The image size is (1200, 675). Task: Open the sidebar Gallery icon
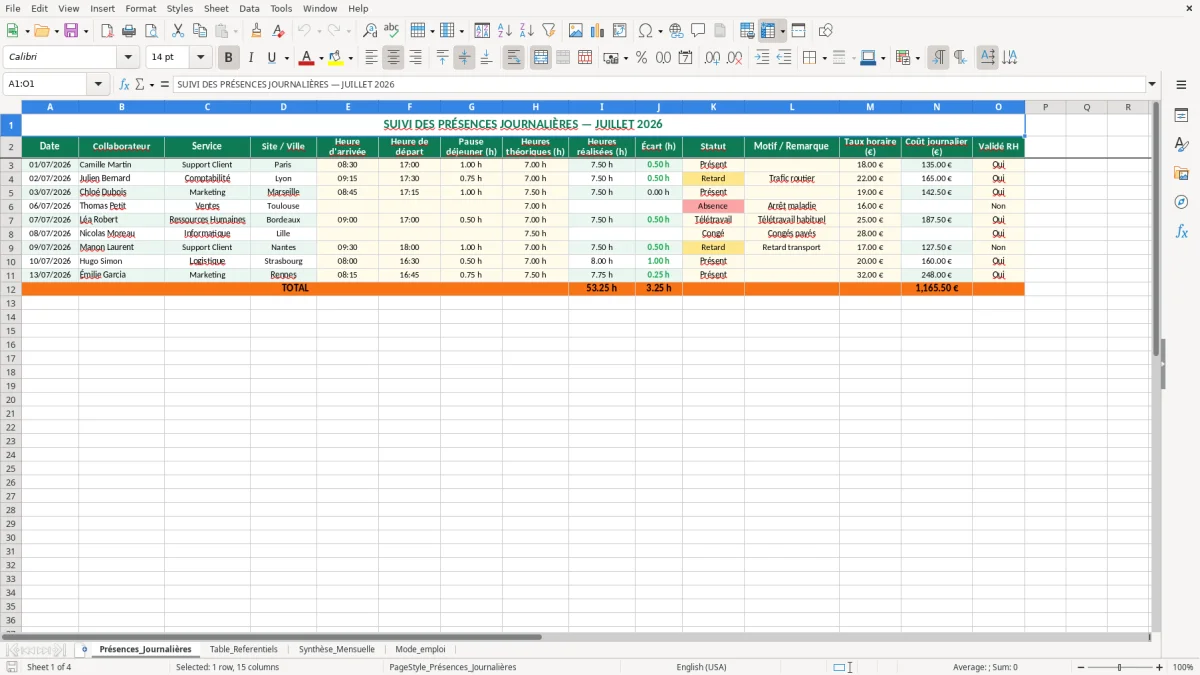[1181, 173]
